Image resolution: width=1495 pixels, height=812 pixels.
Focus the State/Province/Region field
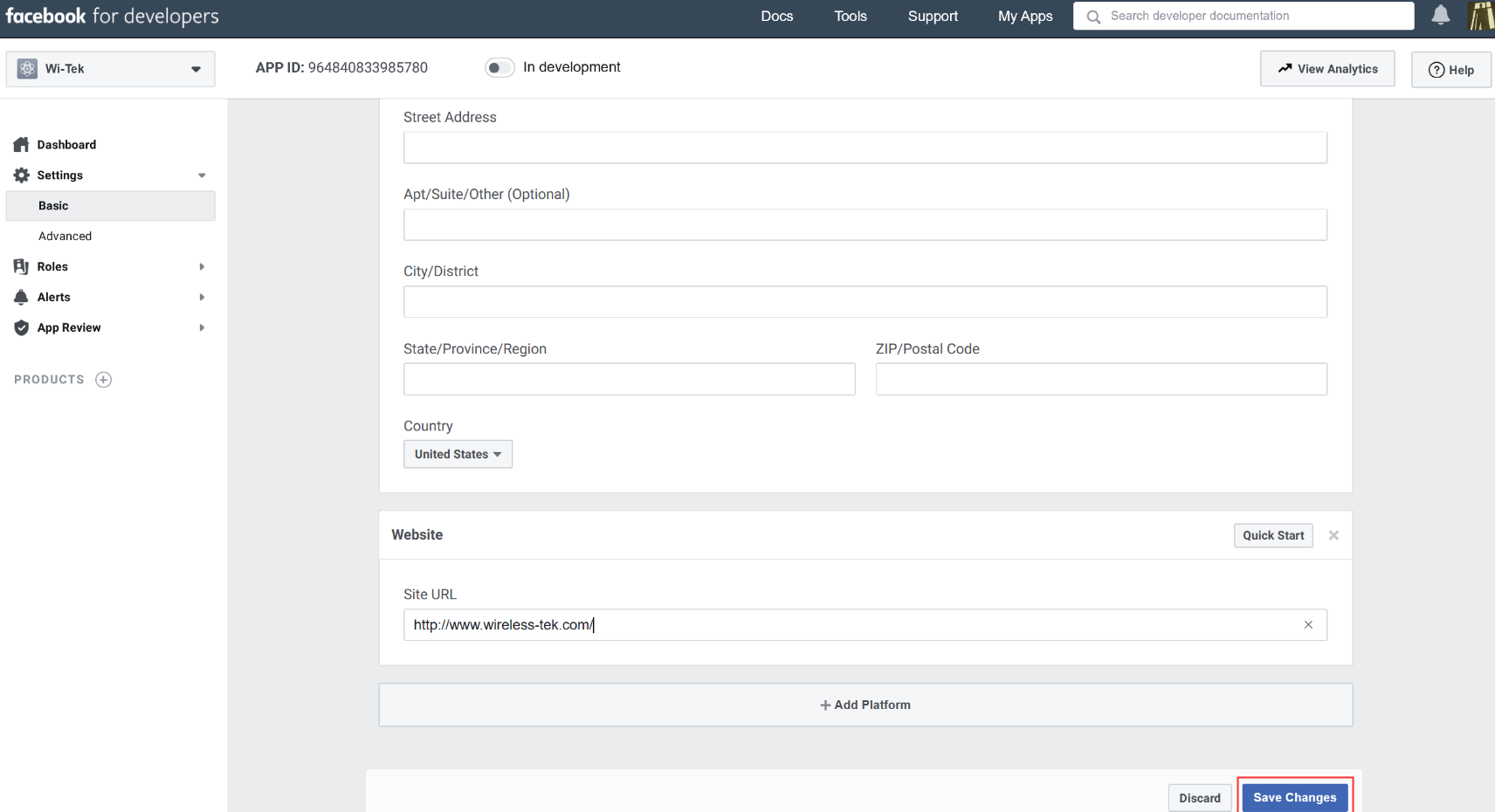[630, 379]
